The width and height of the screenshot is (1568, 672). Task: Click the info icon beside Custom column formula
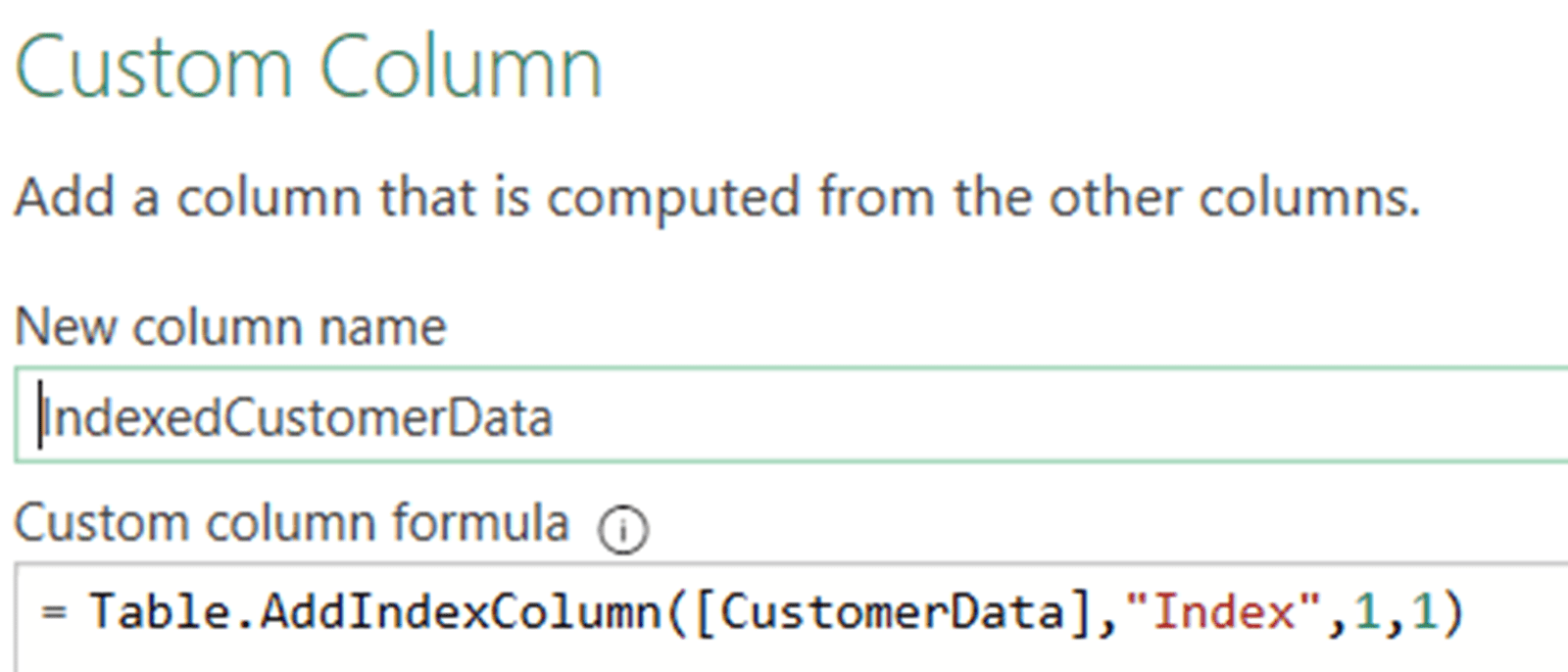coord(623,530)
